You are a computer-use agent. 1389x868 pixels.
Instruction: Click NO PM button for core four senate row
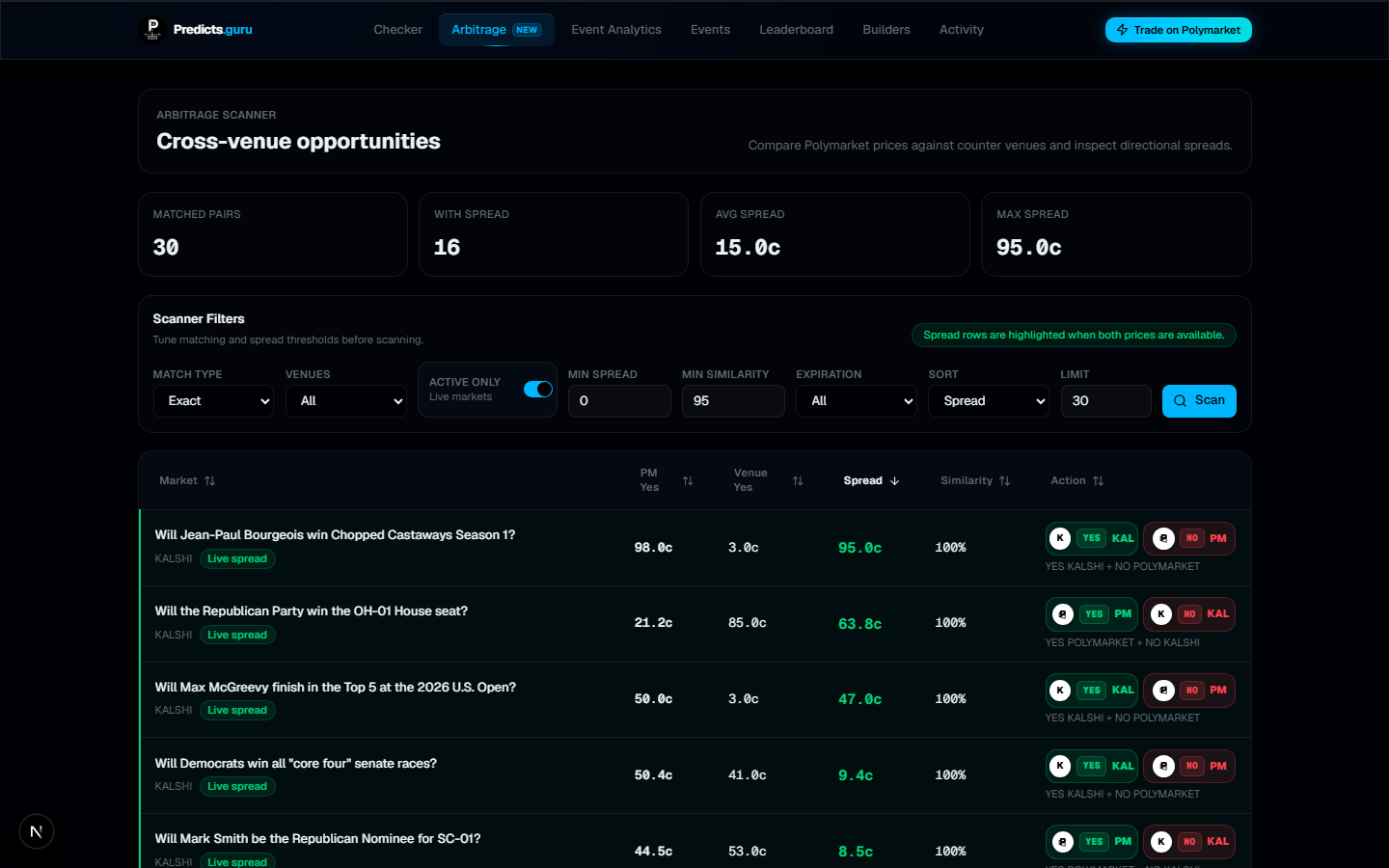(1189, 766)
